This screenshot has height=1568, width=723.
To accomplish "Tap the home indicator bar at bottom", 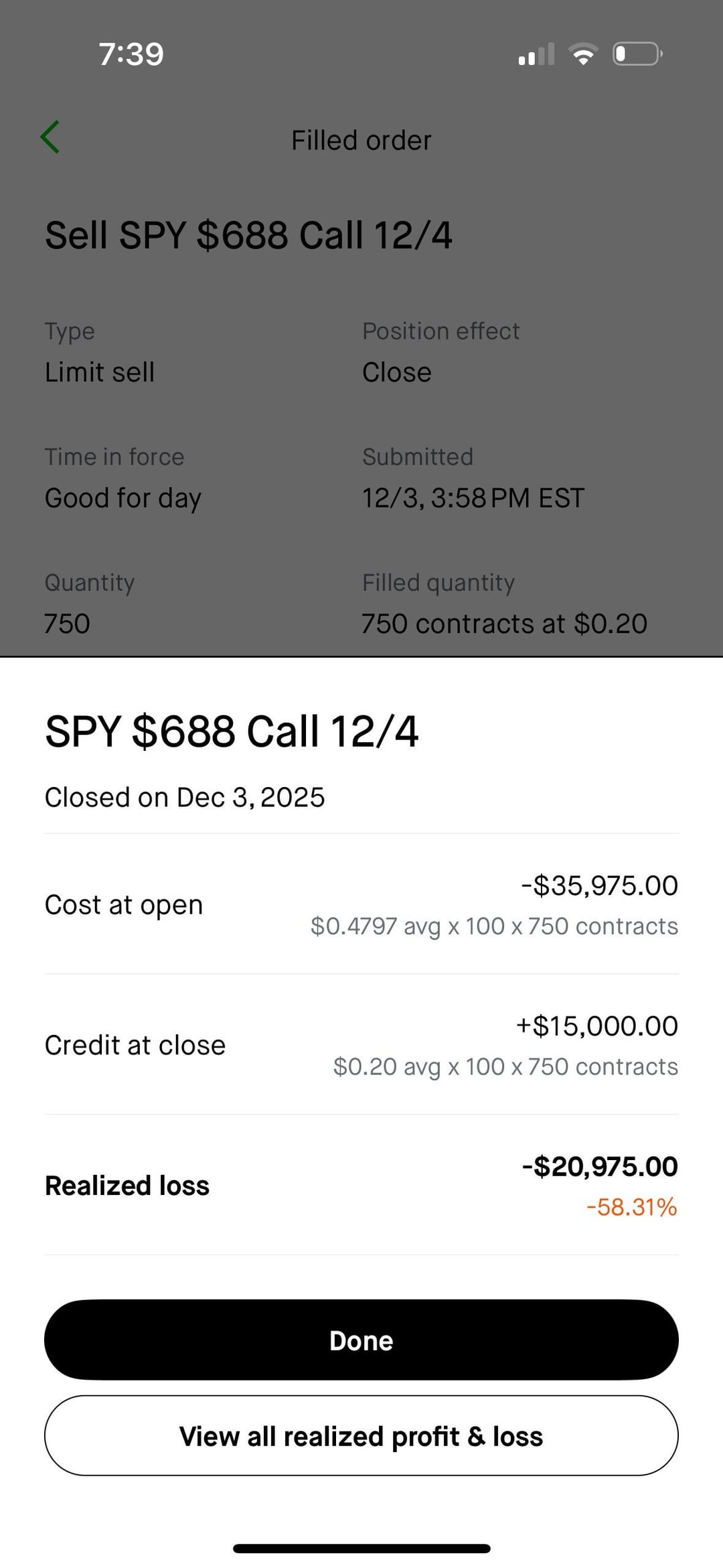I will tap(361, 1549).
